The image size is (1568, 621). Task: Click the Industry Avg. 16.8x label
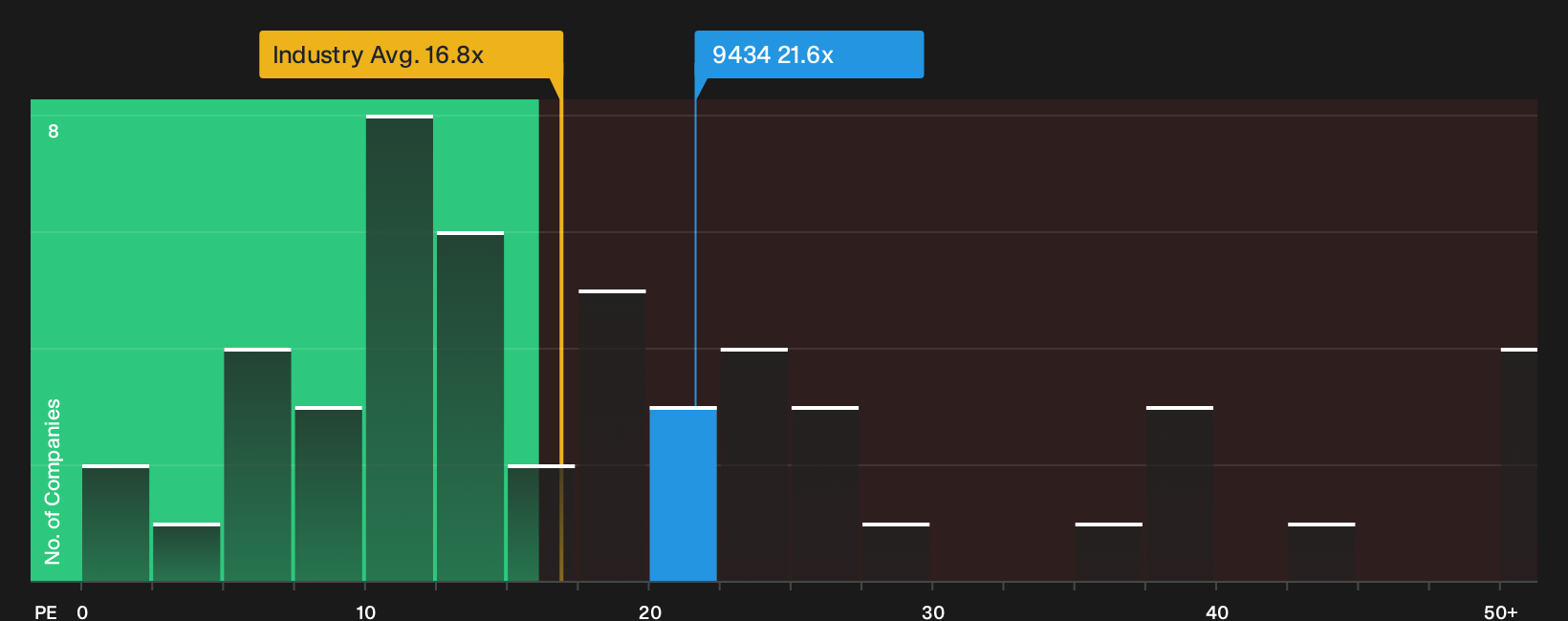pos(411,54)
